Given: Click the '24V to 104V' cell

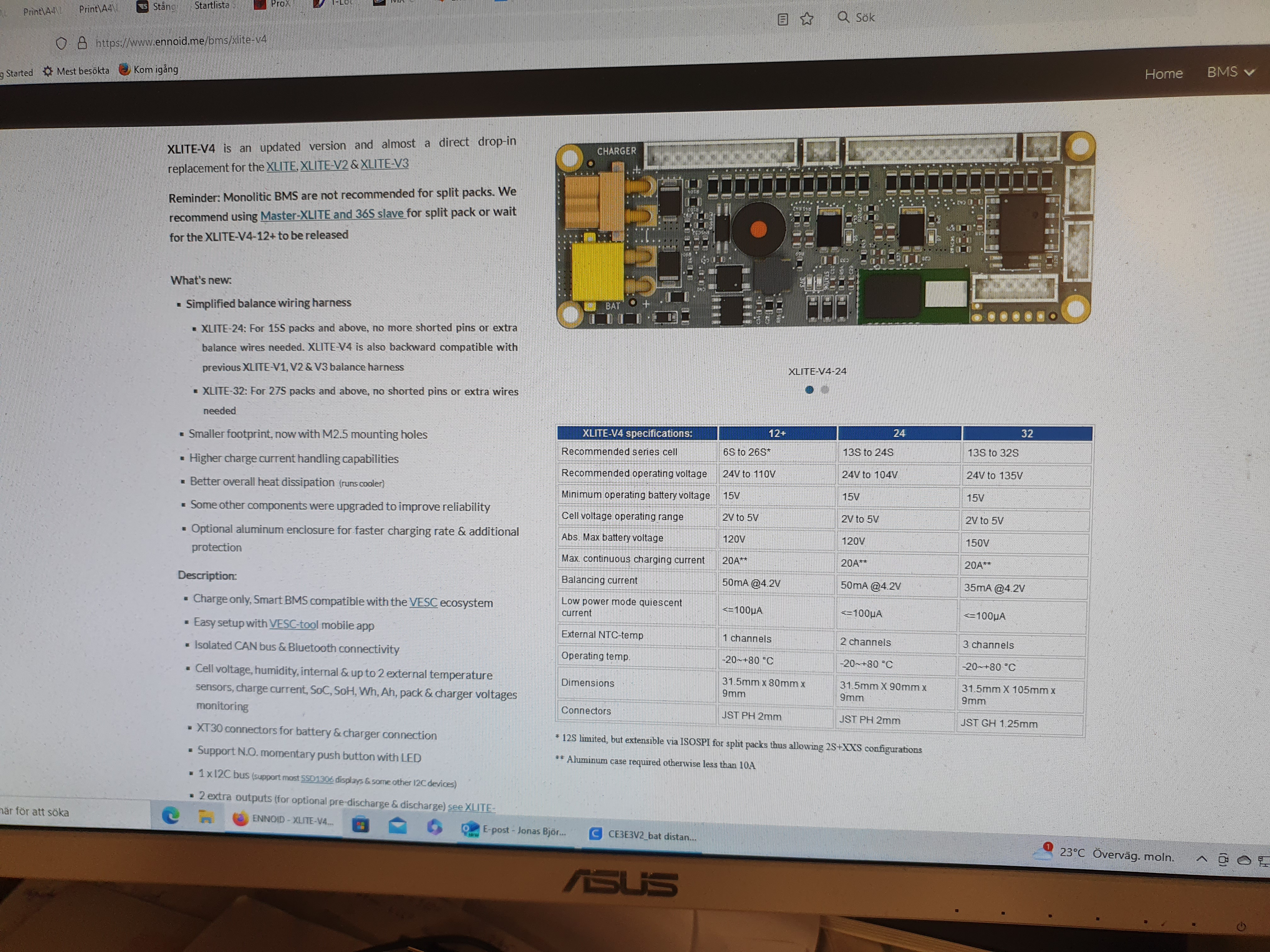Looking at the screenshot, I should tap(899, 475).
